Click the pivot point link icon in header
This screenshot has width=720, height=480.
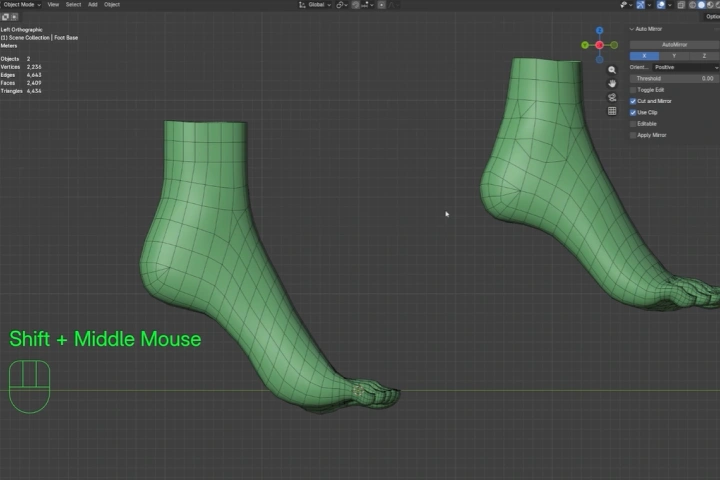point(339,5)
